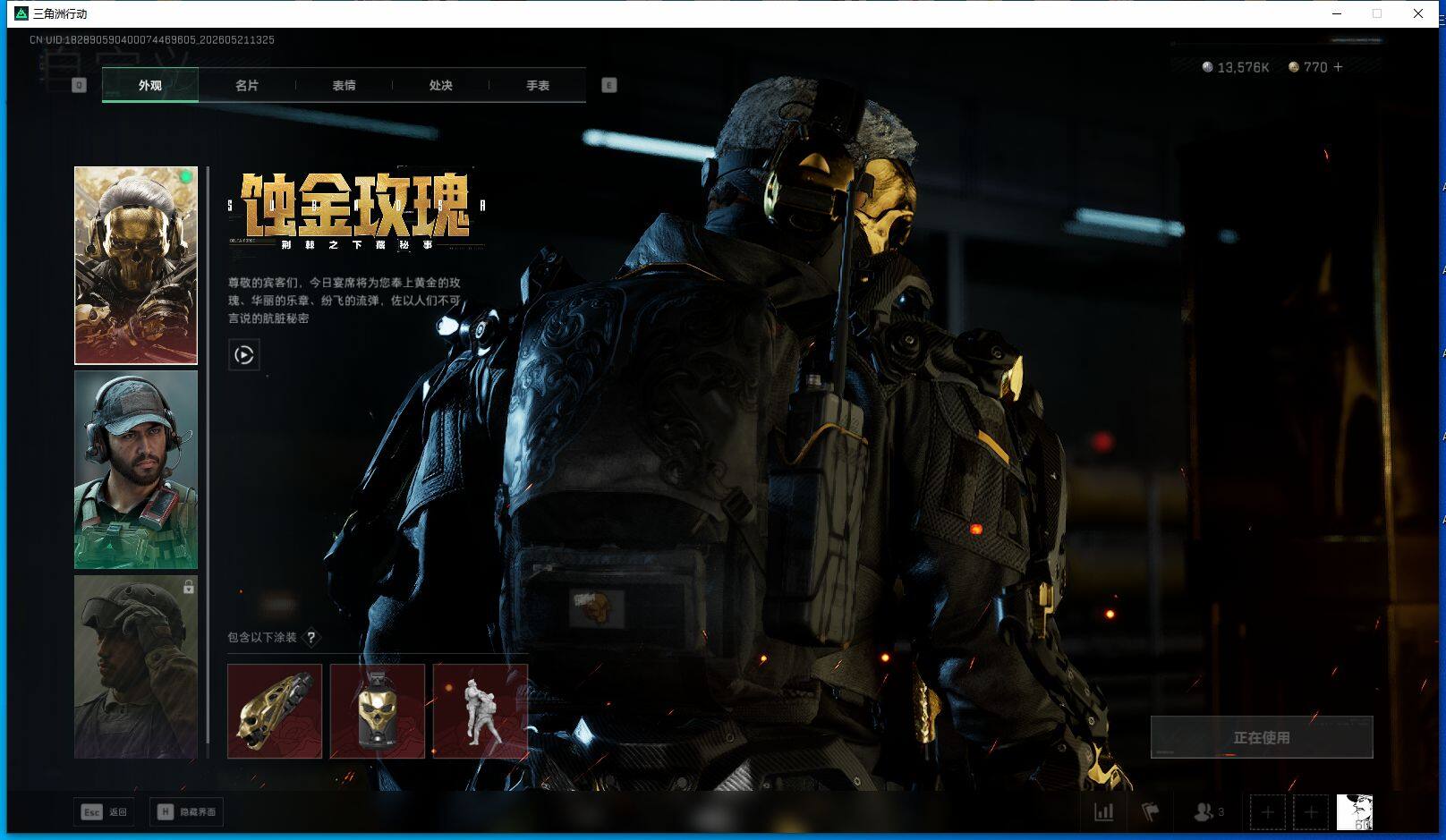Click the 正在使用 button
Viewport: 1446px width, 840px height.
tap(1262, 737)
